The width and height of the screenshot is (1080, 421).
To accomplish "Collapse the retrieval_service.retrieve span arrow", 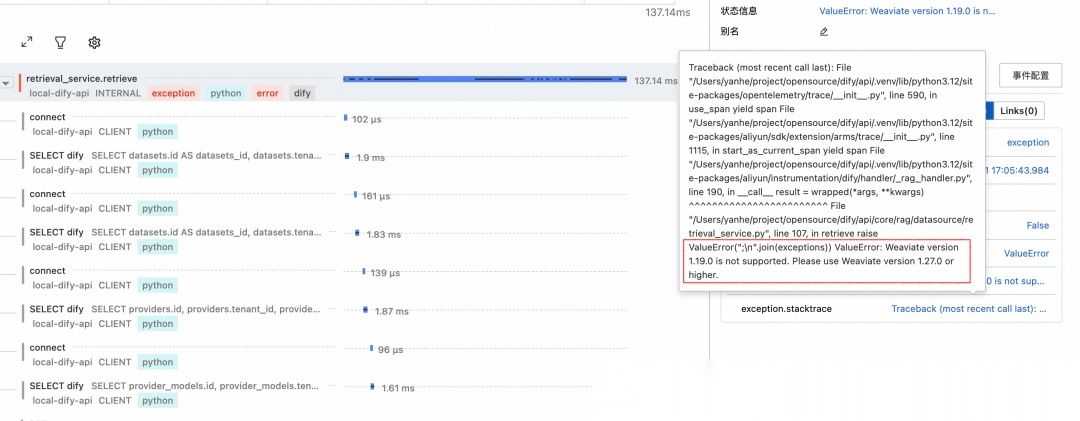I will 6,83.
